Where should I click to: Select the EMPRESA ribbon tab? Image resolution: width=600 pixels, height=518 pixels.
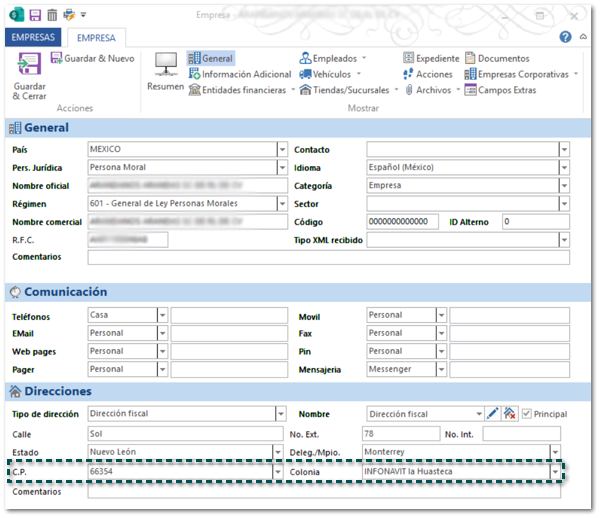95,37
